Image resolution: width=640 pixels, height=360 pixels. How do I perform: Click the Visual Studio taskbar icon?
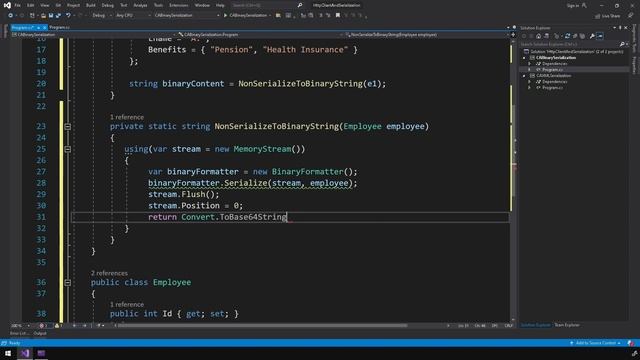click(24, 353)
